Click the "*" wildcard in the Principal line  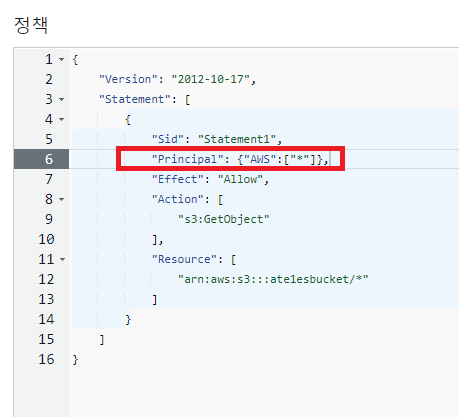[x=300, y=159]
